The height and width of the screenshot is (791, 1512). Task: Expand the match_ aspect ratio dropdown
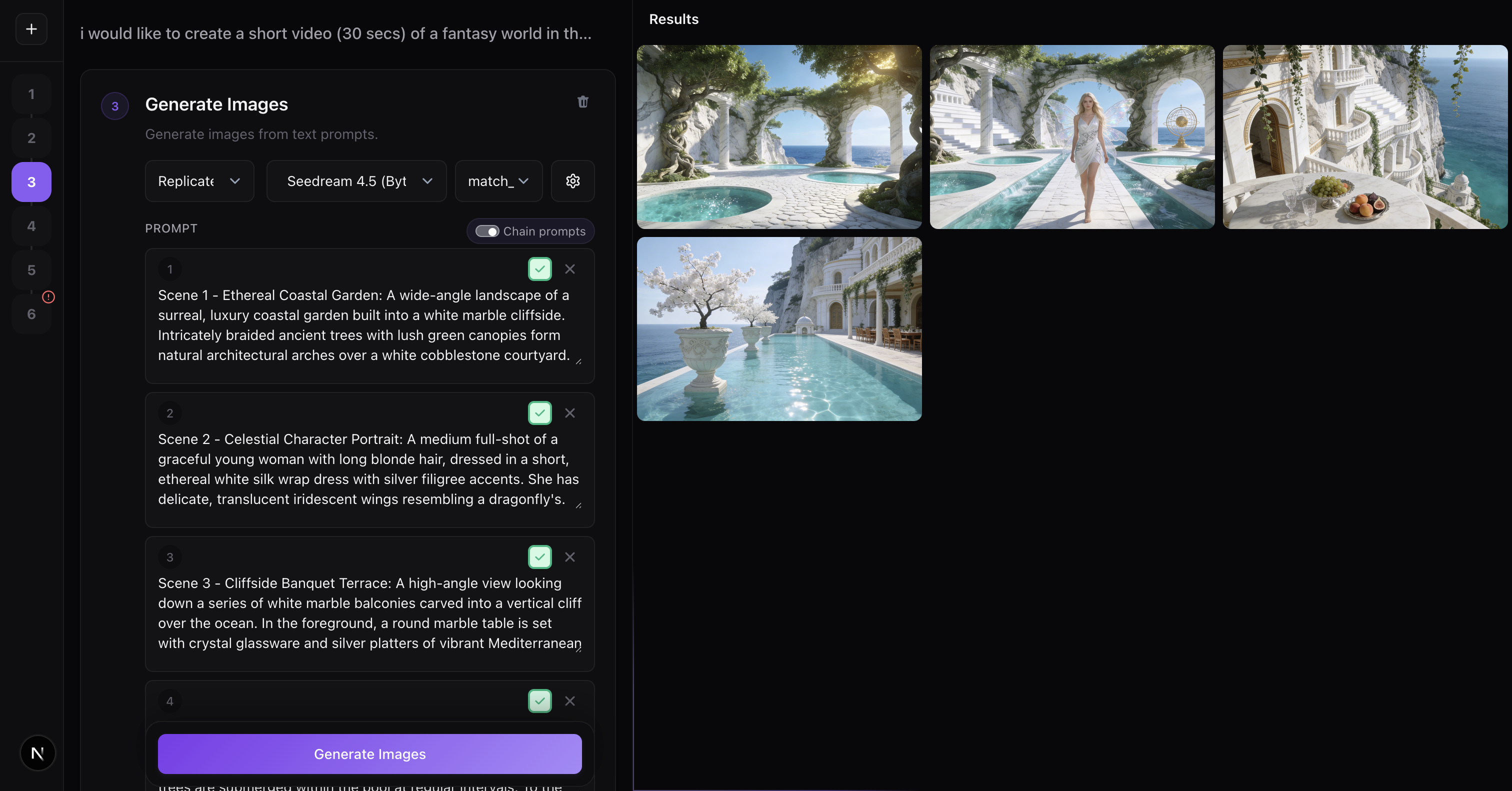click(x=497, y=180)
